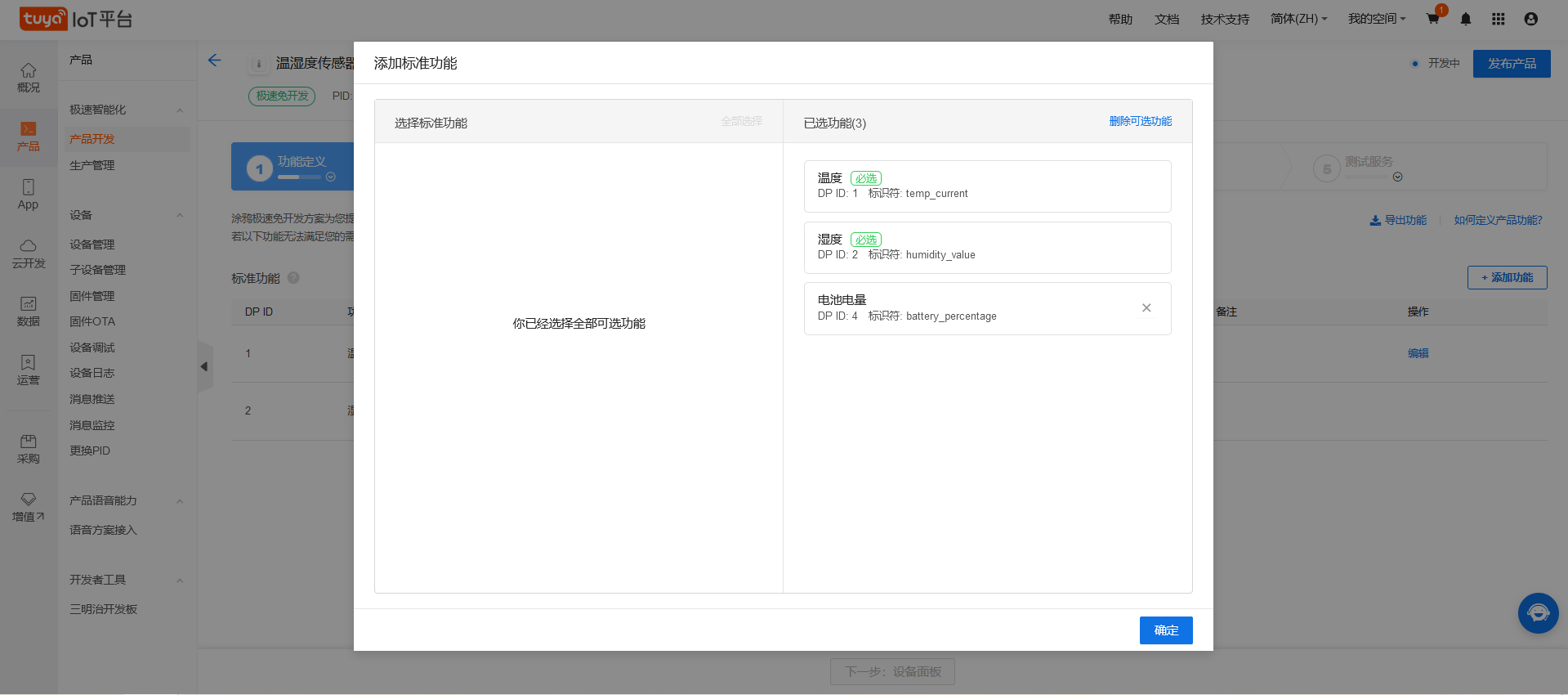Remove 电池电量 from selected functions
Viewport: 1568px width, 695px height.
tap(1146, 308)
